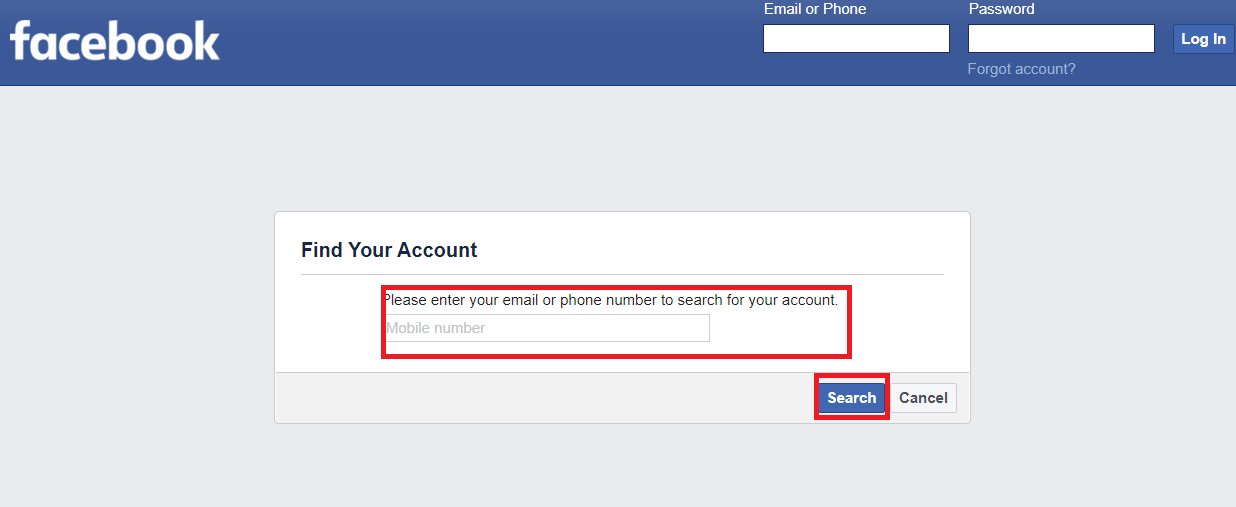Click the facebook logo
The height and width of the screenshot is (507, 1236).
(115, 42)
